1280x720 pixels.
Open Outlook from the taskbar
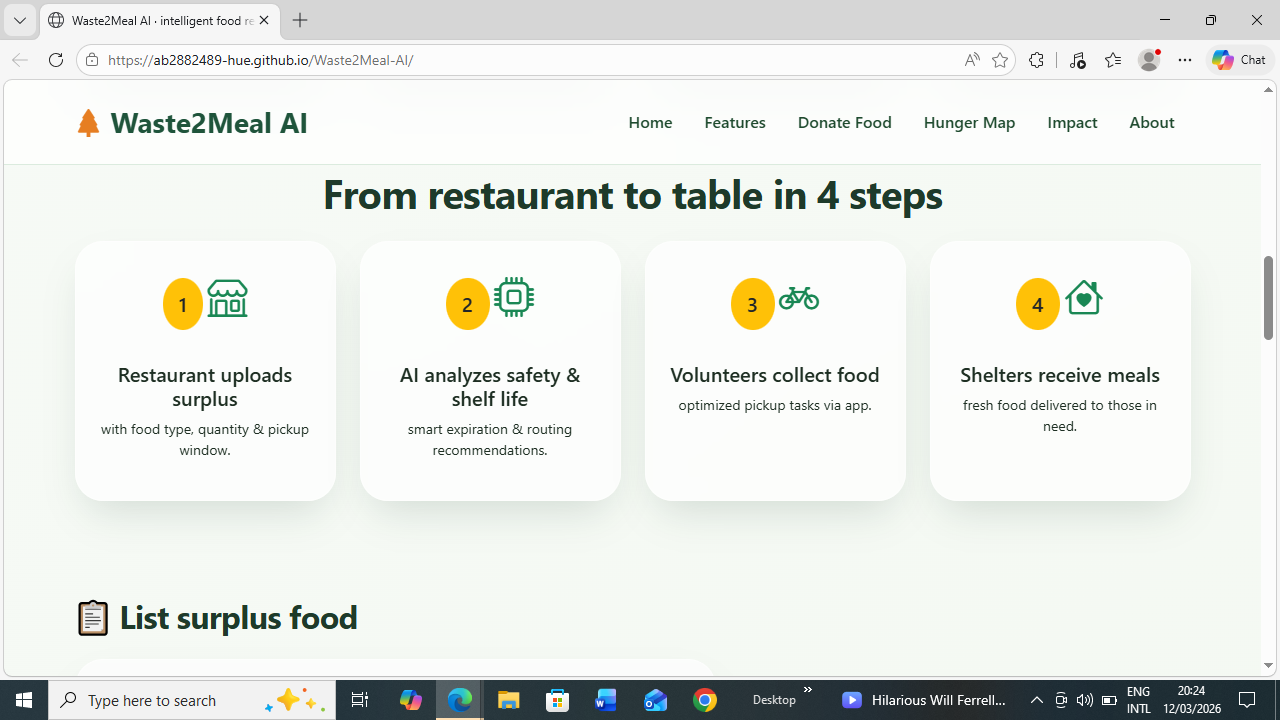655,700
